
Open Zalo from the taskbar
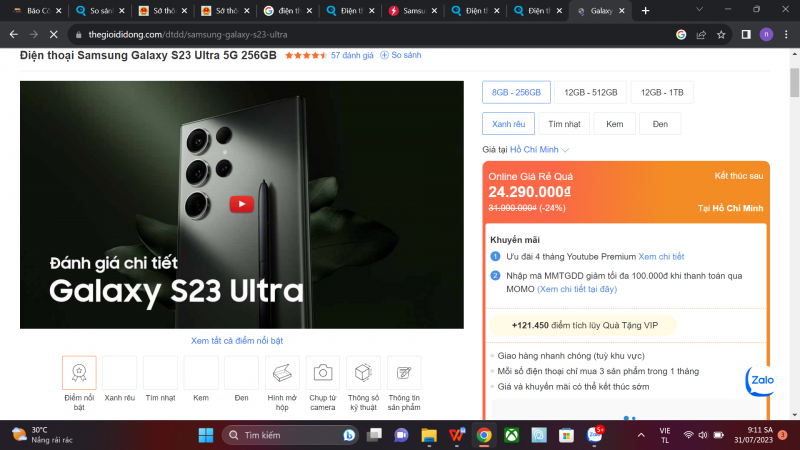point(594,435)
